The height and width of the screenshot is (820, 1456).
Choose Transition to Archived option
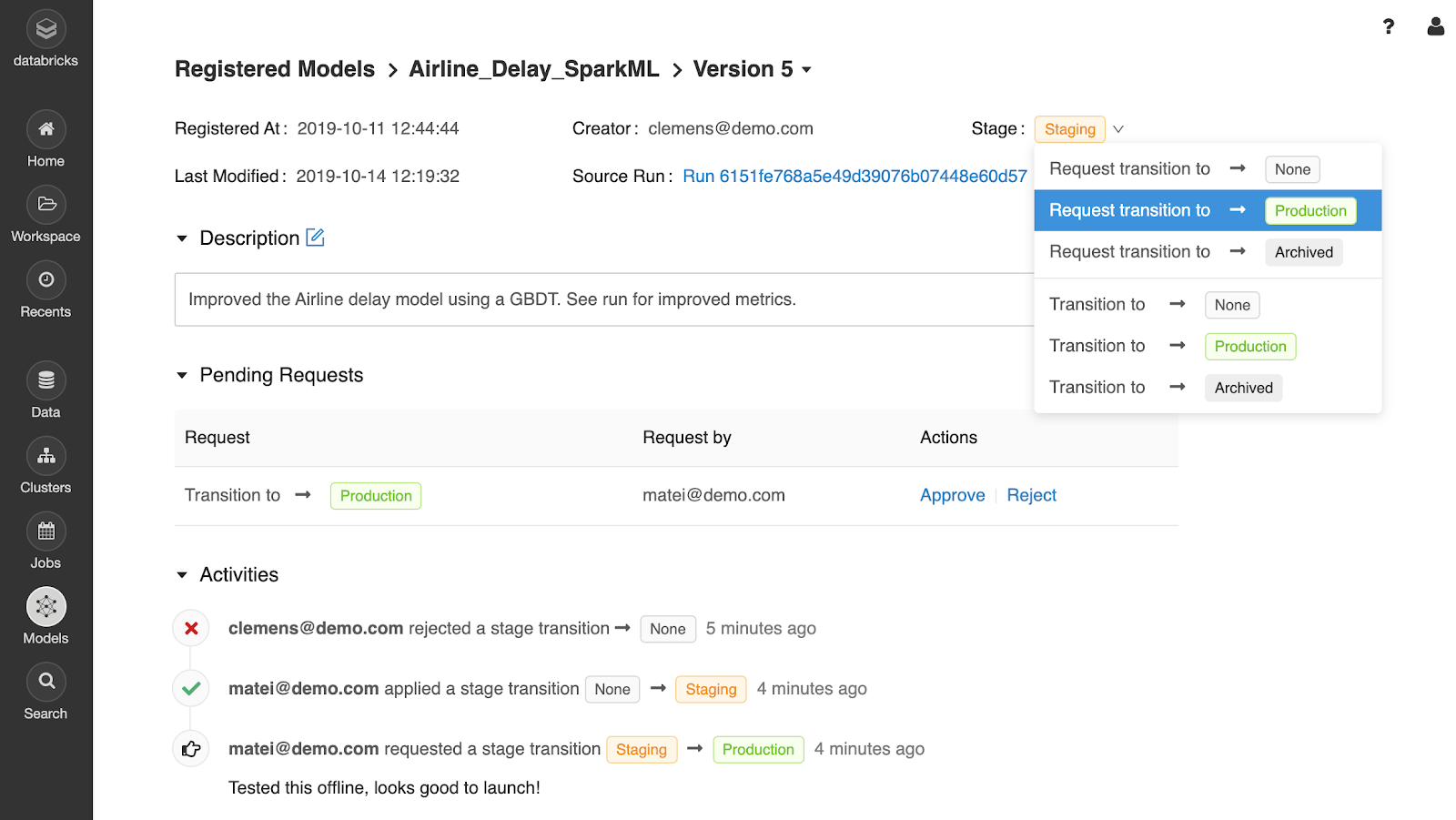pyautogui.click(x=1165, y=388)
